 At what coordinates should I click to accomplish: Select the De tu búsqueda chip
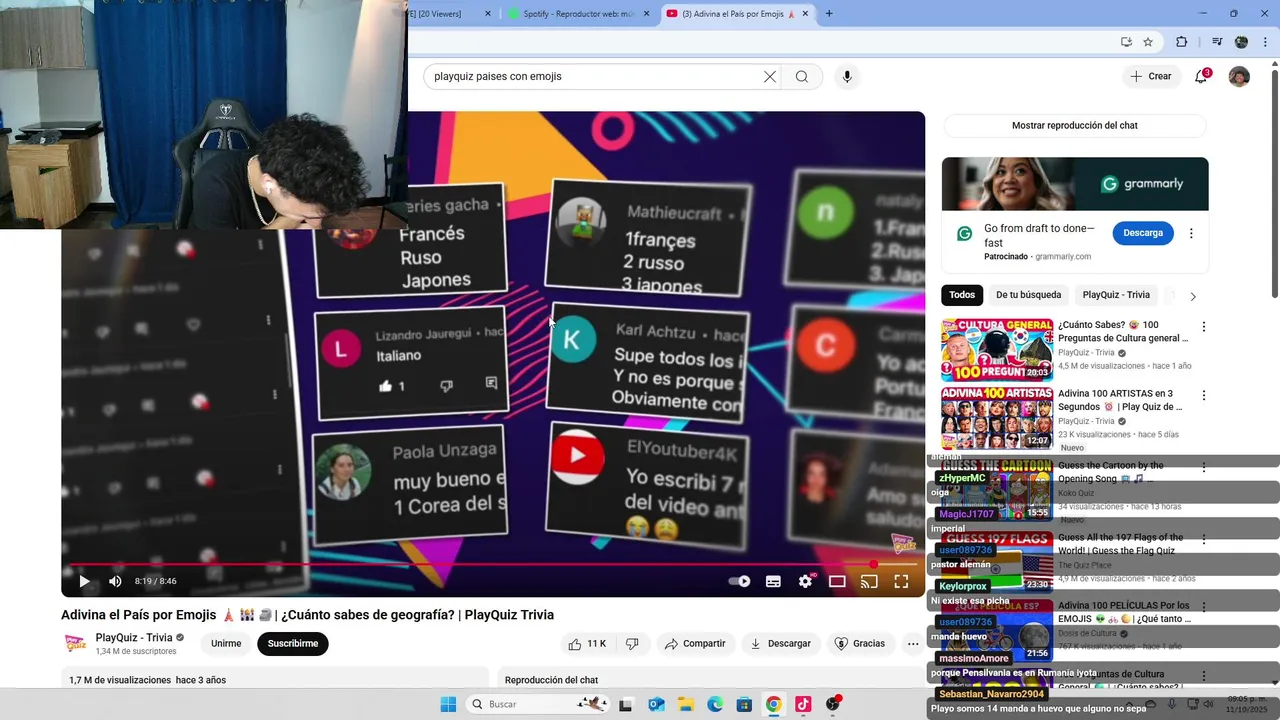(1028, 295)
